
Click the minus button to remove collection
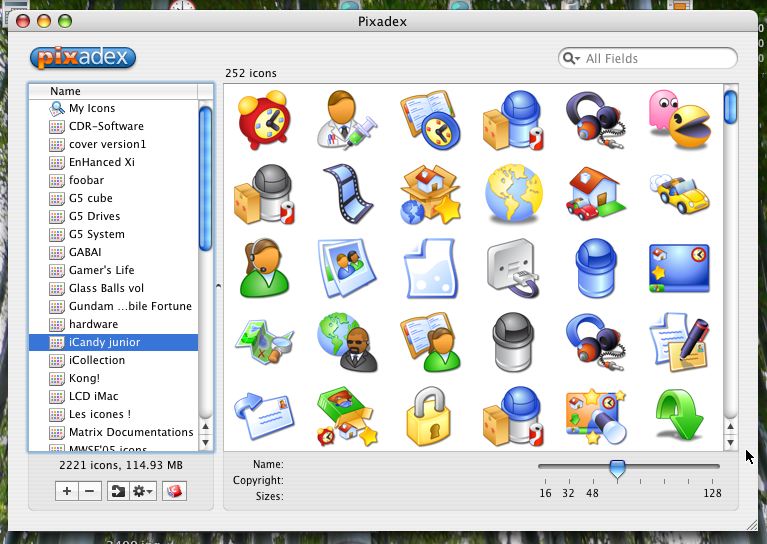tap(89, 491)
